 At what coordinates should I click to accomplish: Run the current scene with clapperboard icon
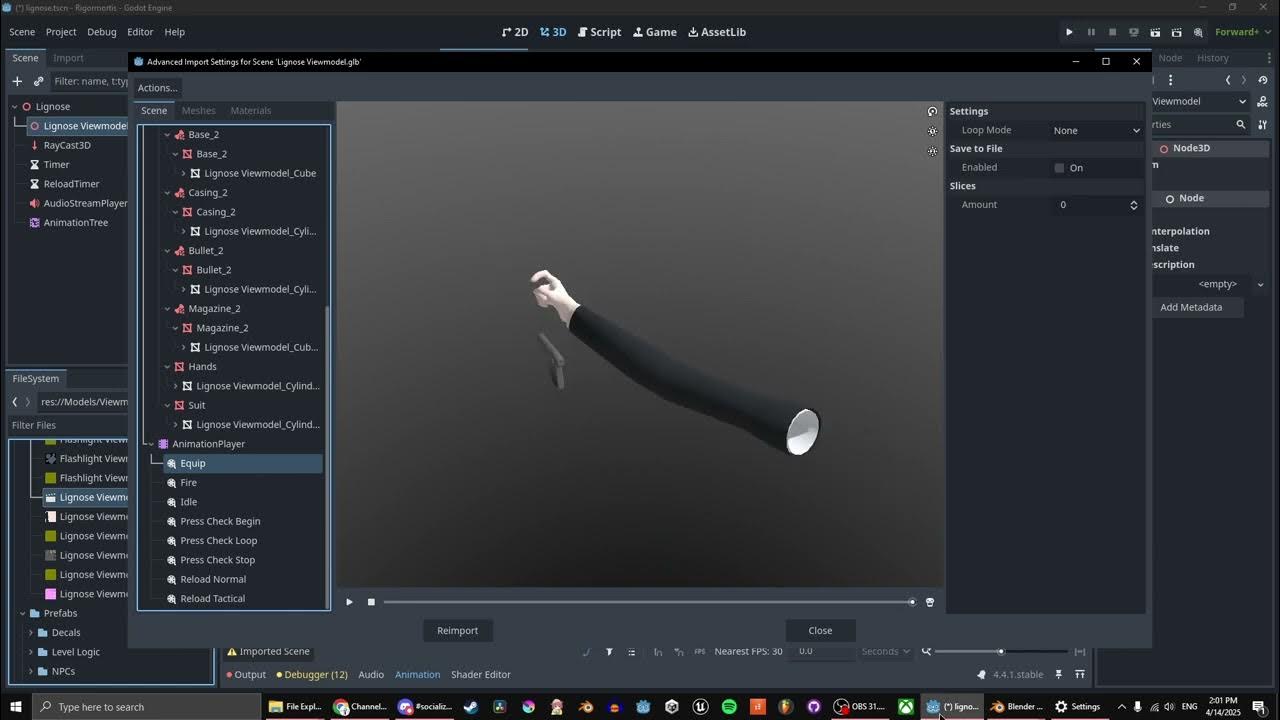(1155, 32)
